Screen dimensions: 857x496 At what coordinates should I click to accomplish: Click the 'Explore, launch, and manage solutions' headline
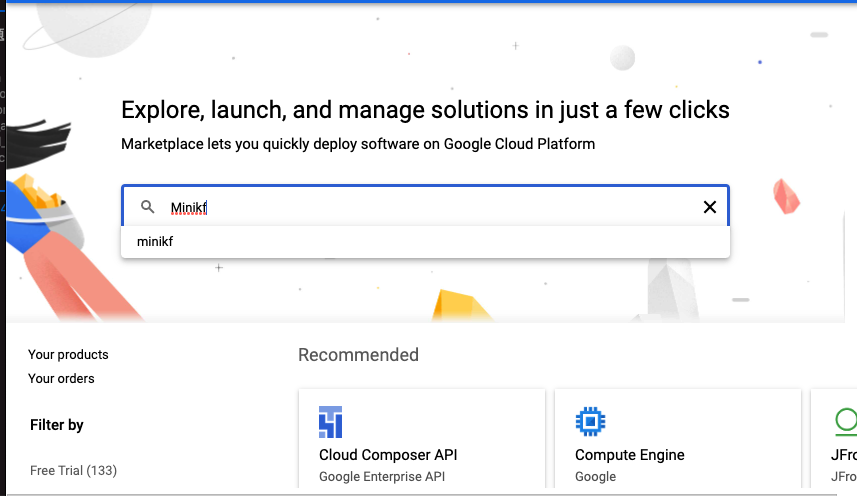pyautogui.click(x=425, y=109)
